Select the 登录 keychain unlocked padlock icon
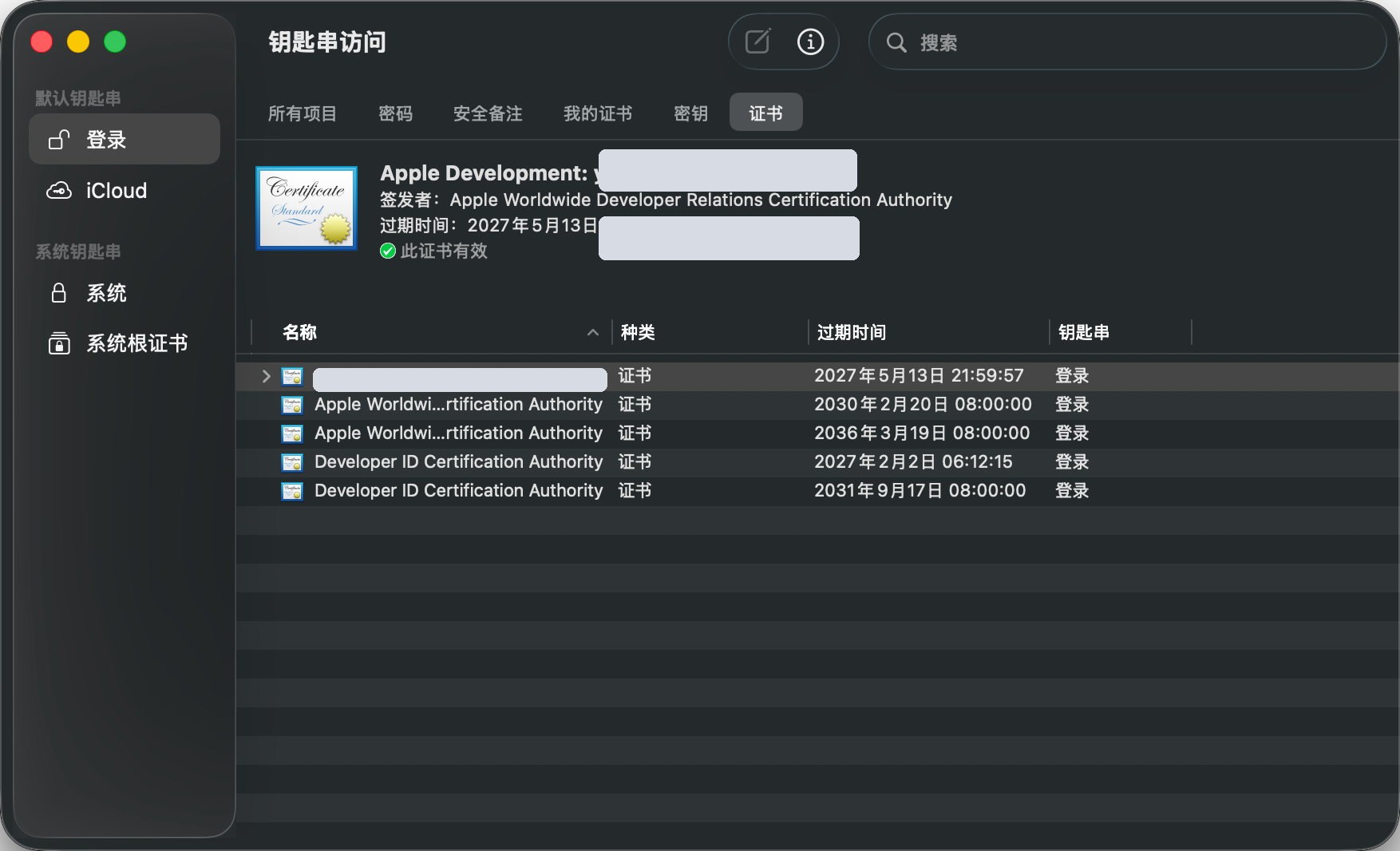Viewport: 1400px width, 851px height. [x=59, y=140]
